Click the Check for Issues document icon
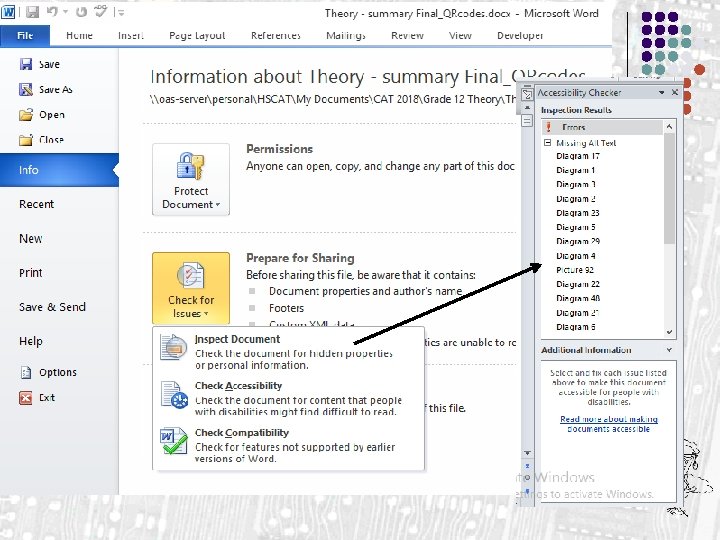This screenshot has width=720, height=540. [x=190, y=276]
